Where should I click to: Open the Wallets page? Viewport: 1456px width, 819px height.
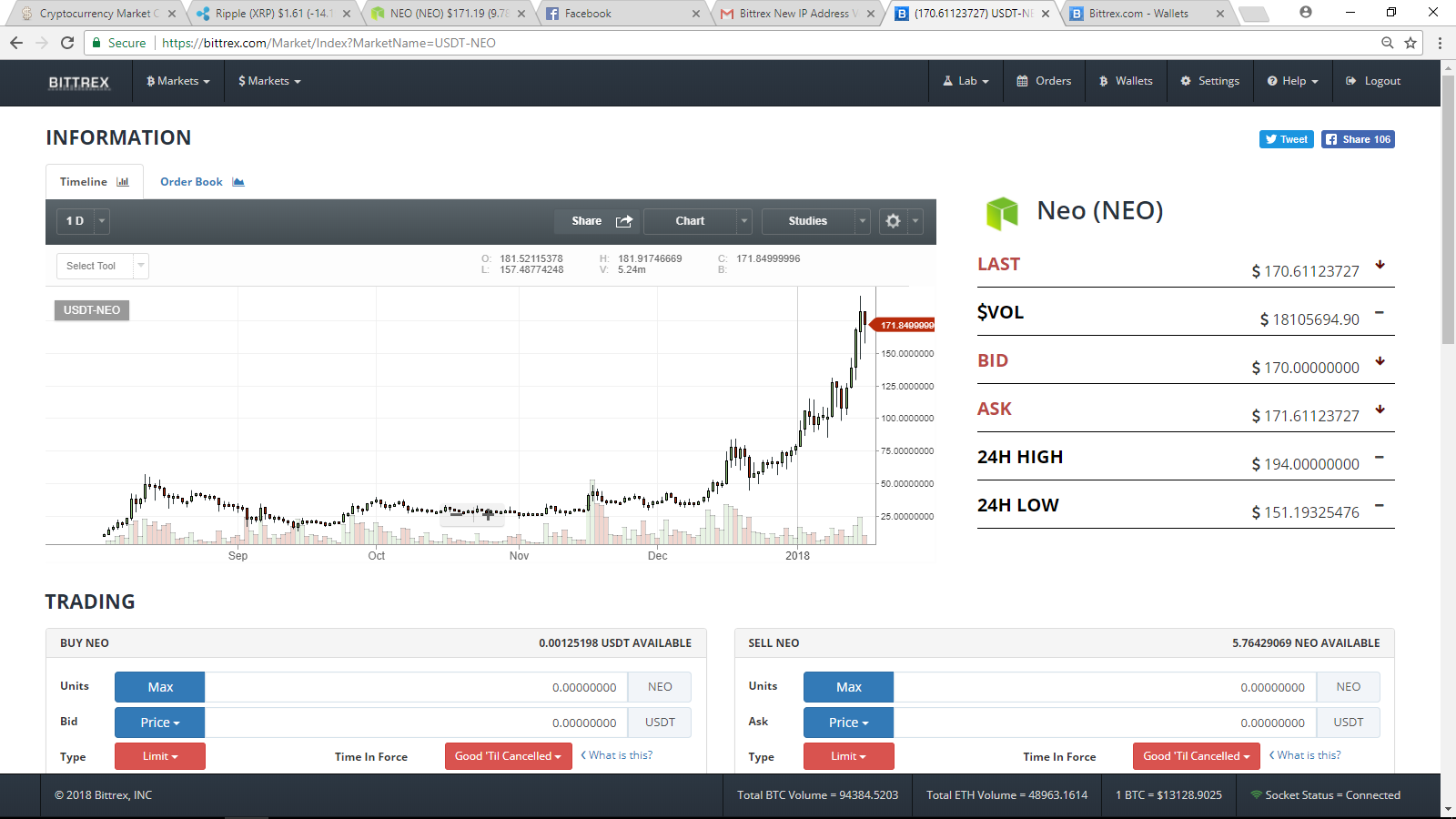point(1126,81)
